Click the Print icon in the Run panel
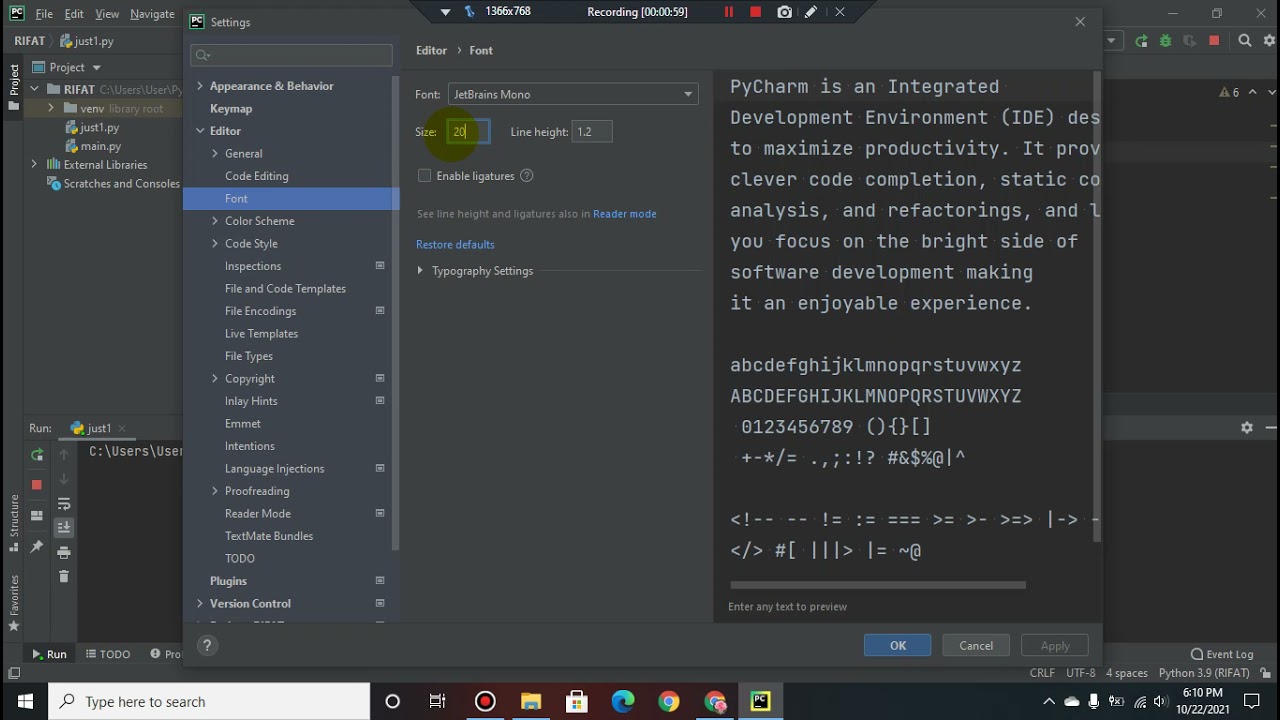Screen dimensions: 1280x720 pos(64,552)
